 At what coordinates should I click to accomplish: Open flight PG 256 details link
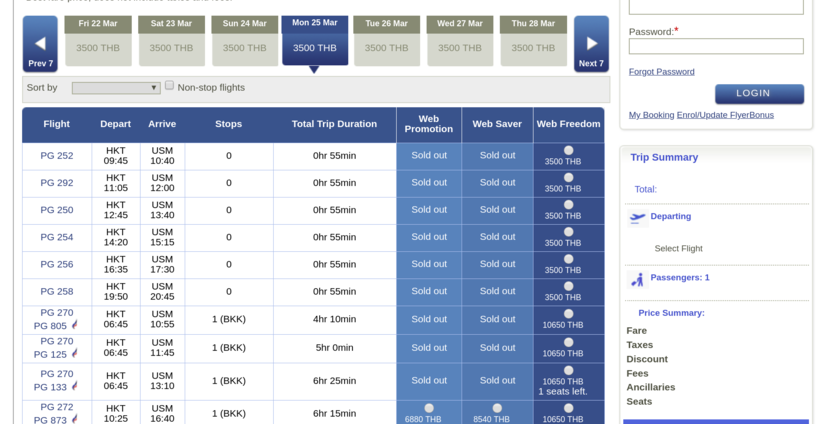click(x=56, y=265)
